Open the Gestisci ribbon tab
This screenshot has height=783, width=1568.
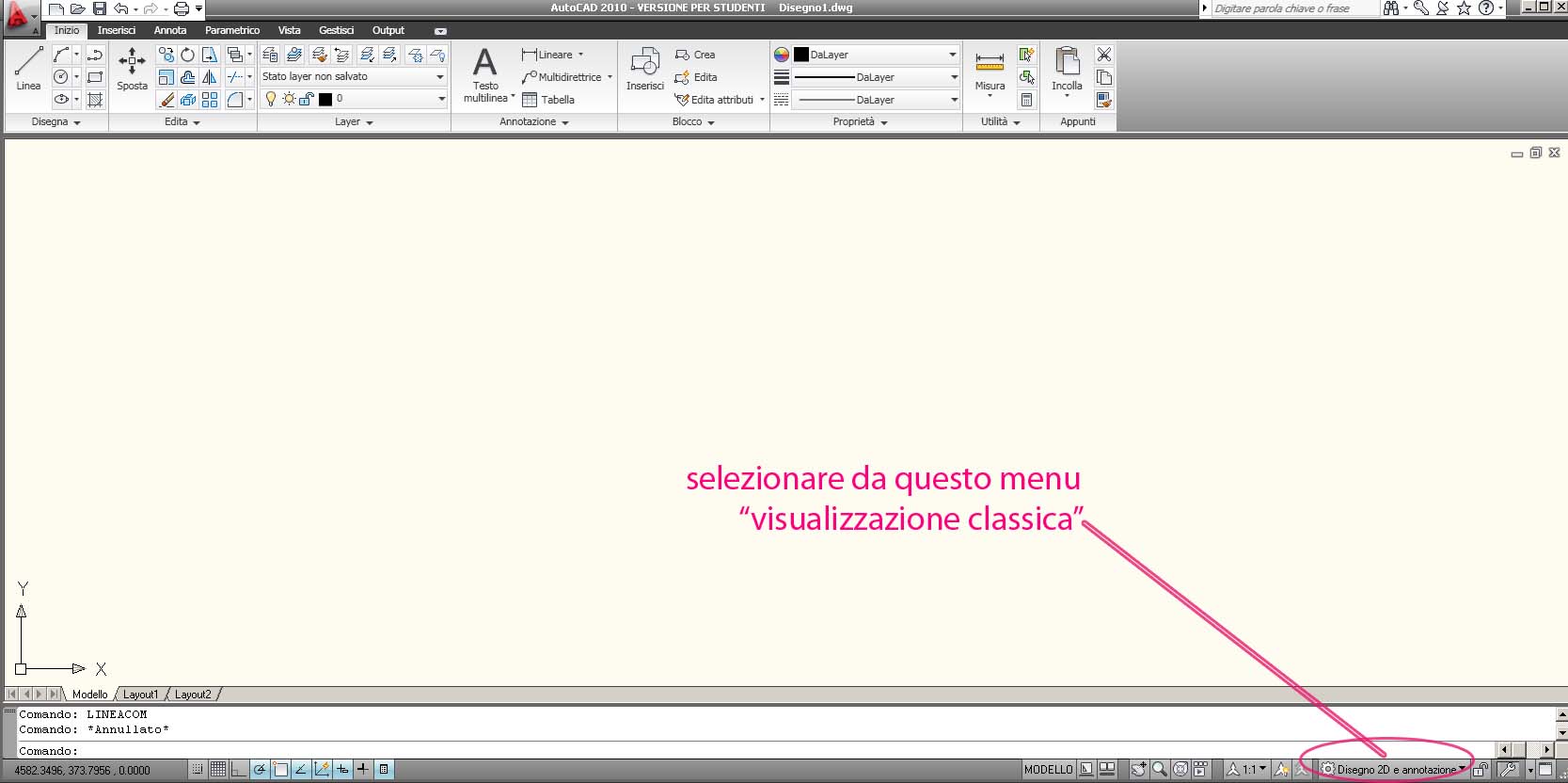336,30
